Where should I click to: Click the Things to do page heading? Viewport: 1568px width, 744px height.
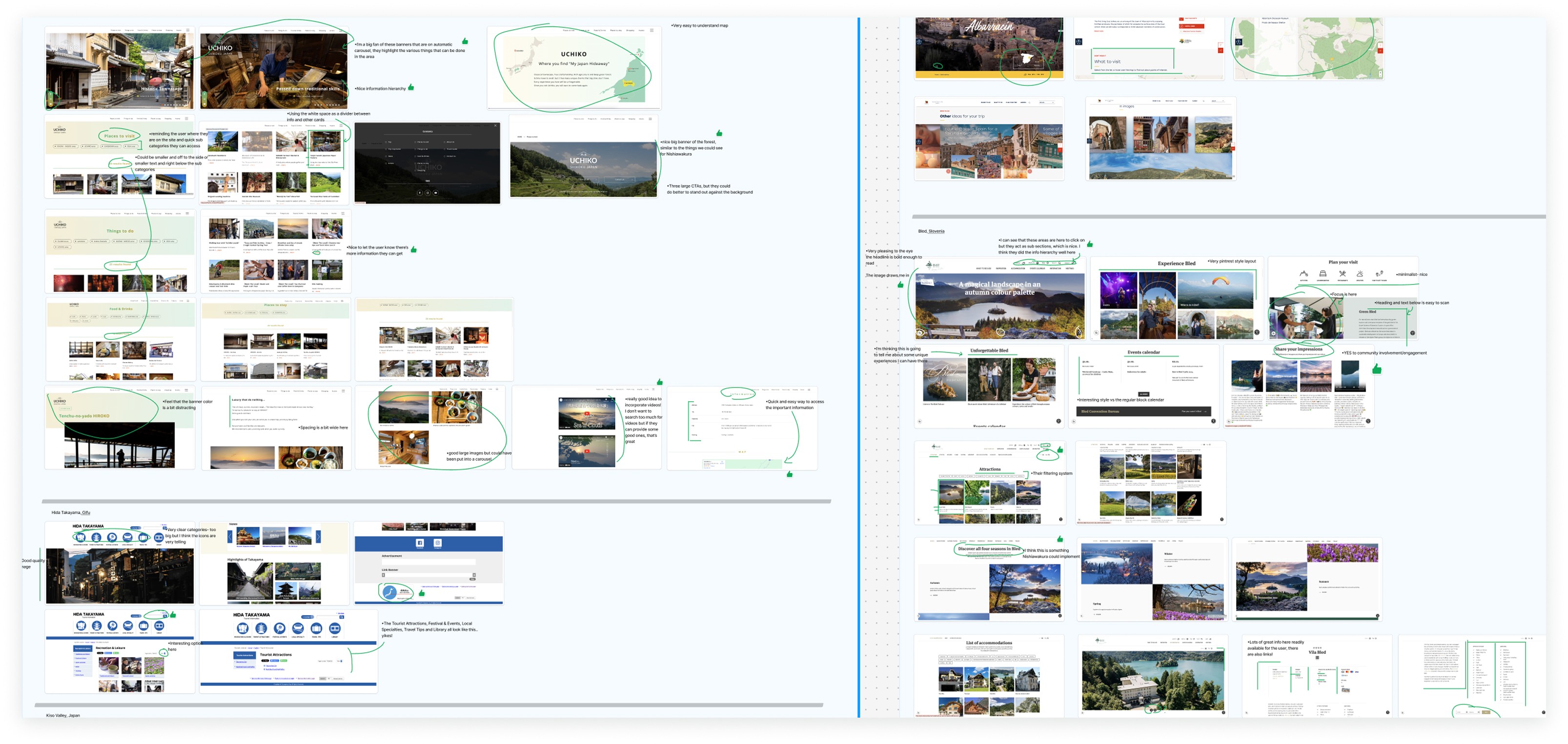(x=120, y=231)
